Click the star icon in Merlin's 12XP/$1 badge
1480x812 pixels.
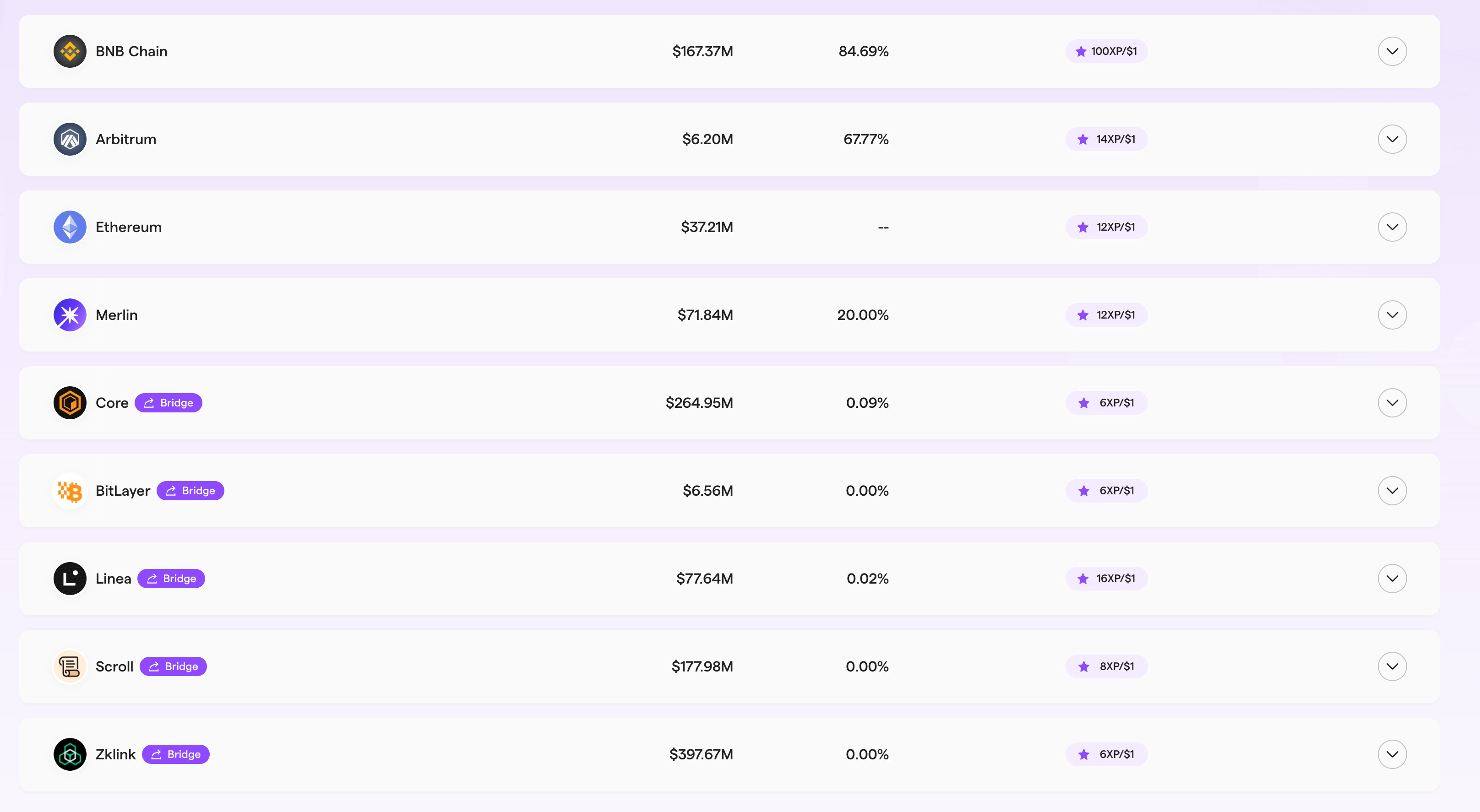coord(1083,315)
